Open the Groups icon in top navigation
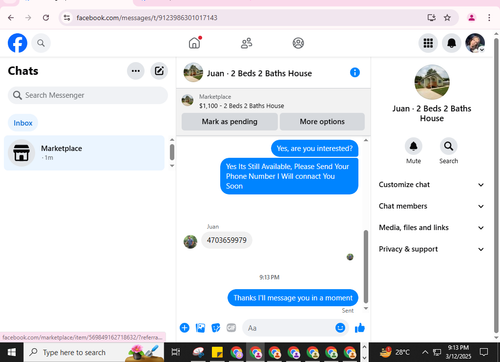This screenshot has height=362, width=500. point(298,43)
